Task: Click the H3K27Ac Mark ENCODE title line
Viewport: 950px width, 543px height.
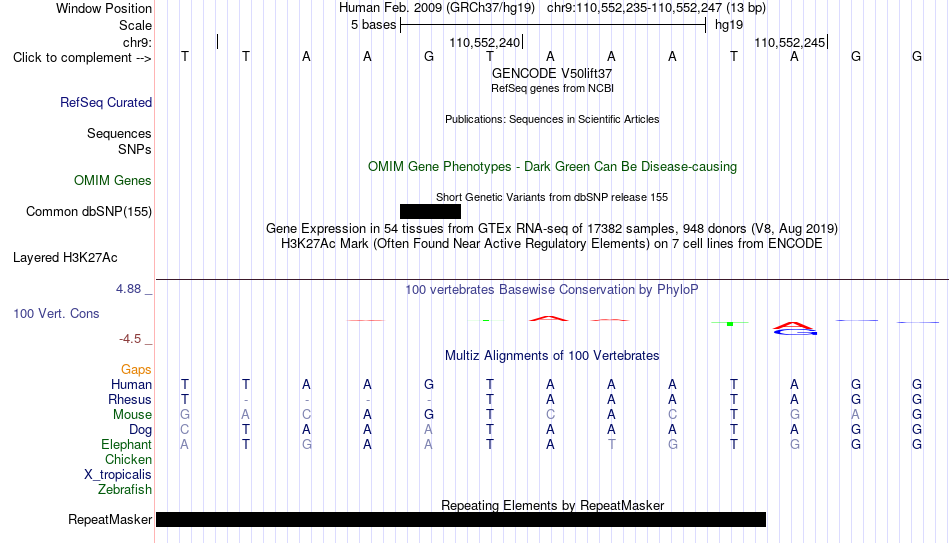Action: [x=552, y=244]
